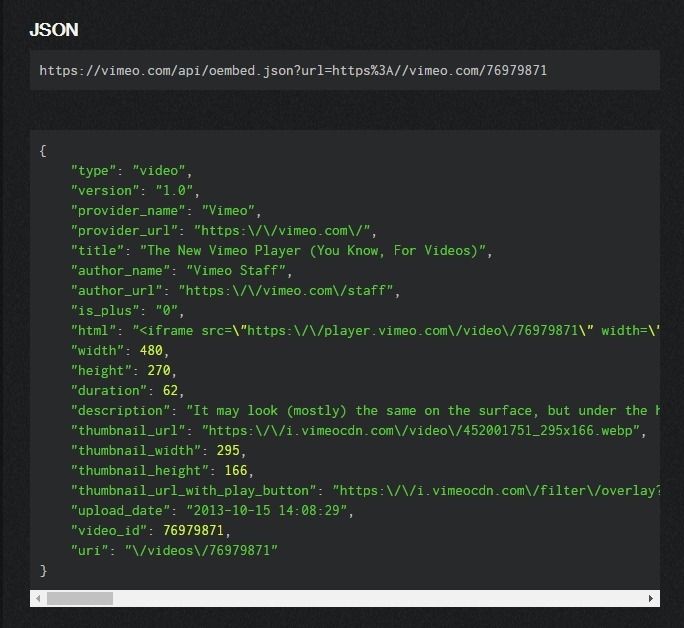Click the "author_name": "Vimeo Staff" line
Image resolution: width=684 pixels, height=628 pixels.
point(181,271)
